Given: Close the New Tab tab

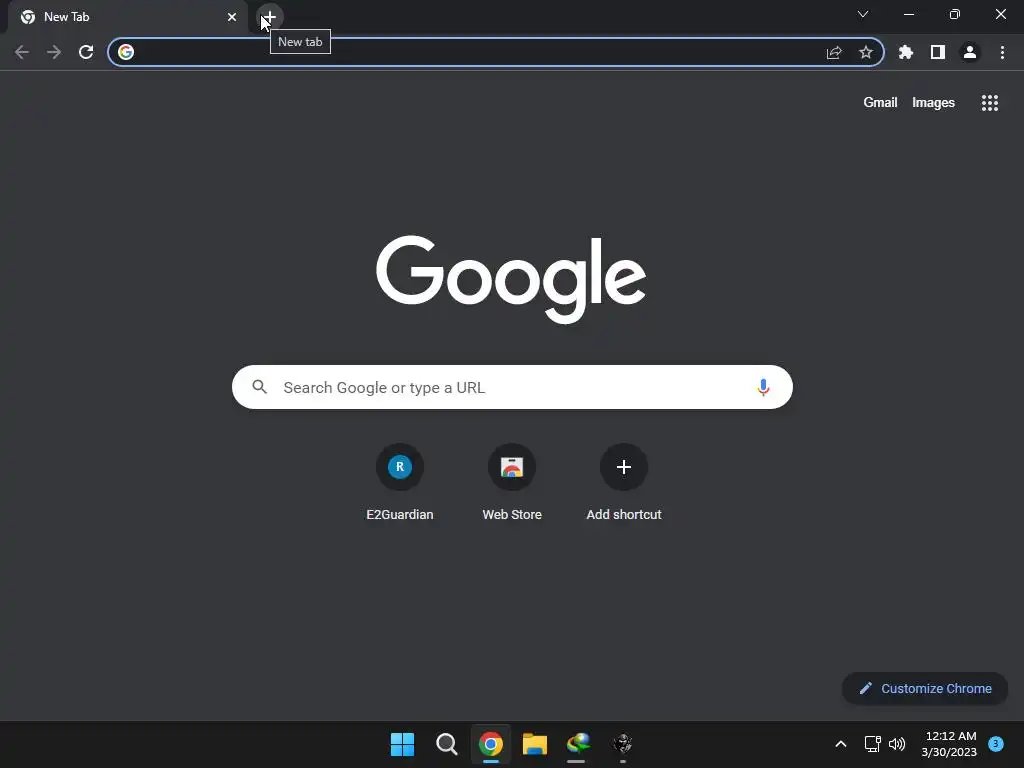Looking at the screenshot, I should coord(232,17).
